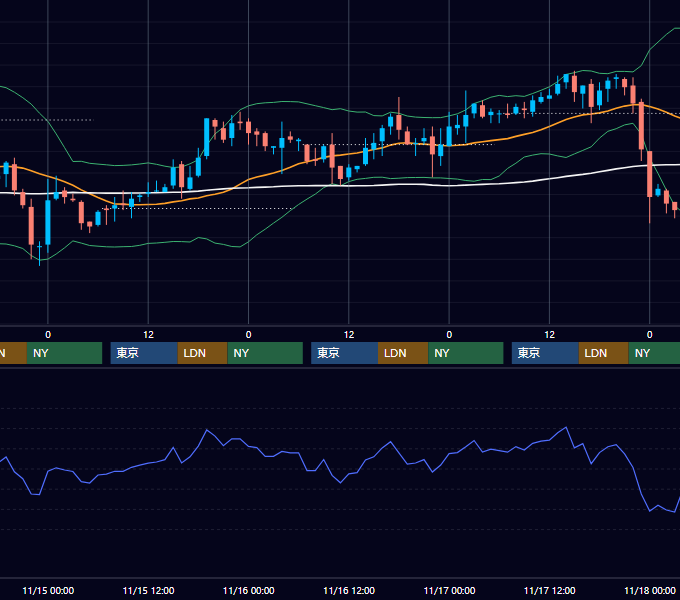Image resolution: width=680 pixels, height=600 pixels.
Task: Click the 11/16 00:00 date label
Action: (x=248, y=590)
